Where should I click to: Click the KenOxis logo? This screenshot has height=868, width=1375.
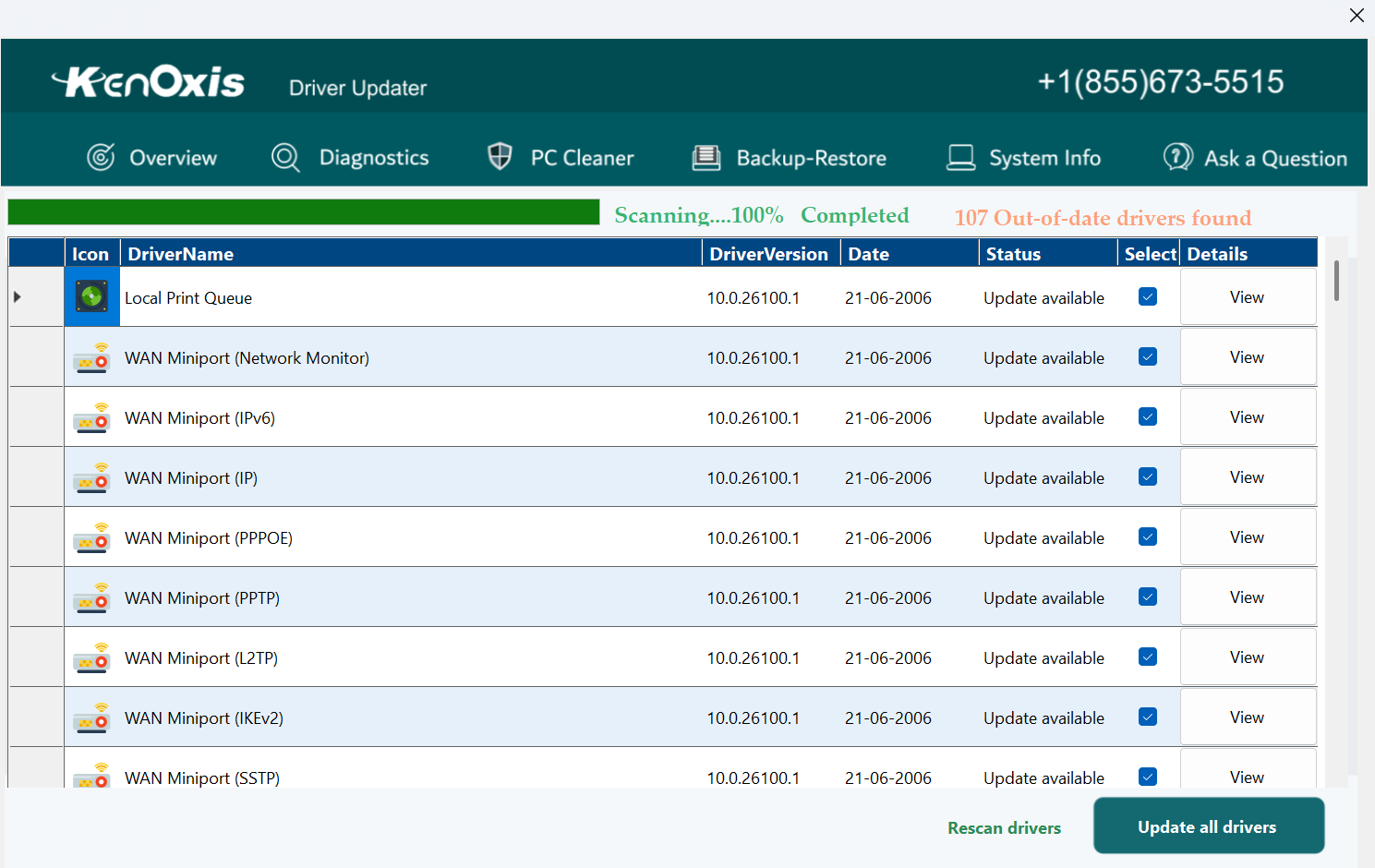pos(148,81)
